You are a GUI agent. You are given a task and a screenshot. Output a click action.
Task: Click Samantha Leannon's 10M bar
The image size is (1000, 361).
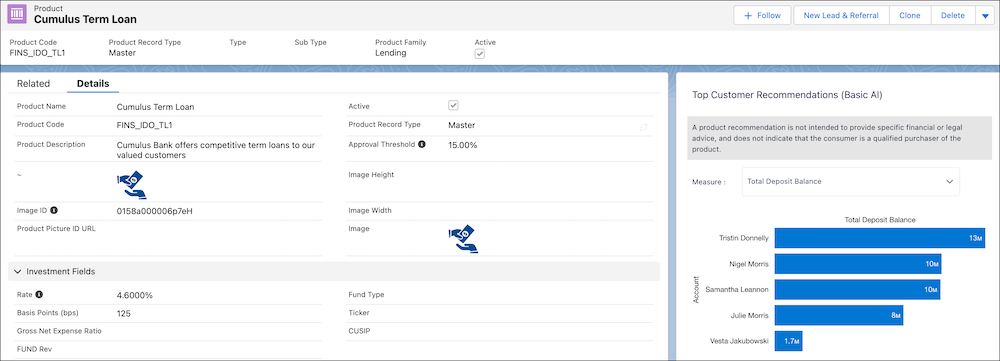click(857, 289)
